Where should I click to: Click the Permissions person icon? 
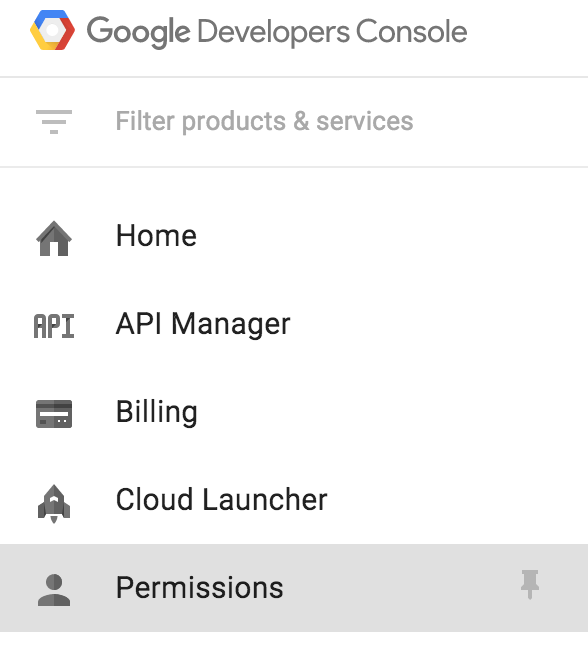pyautogui.click(x=54, y=590)
